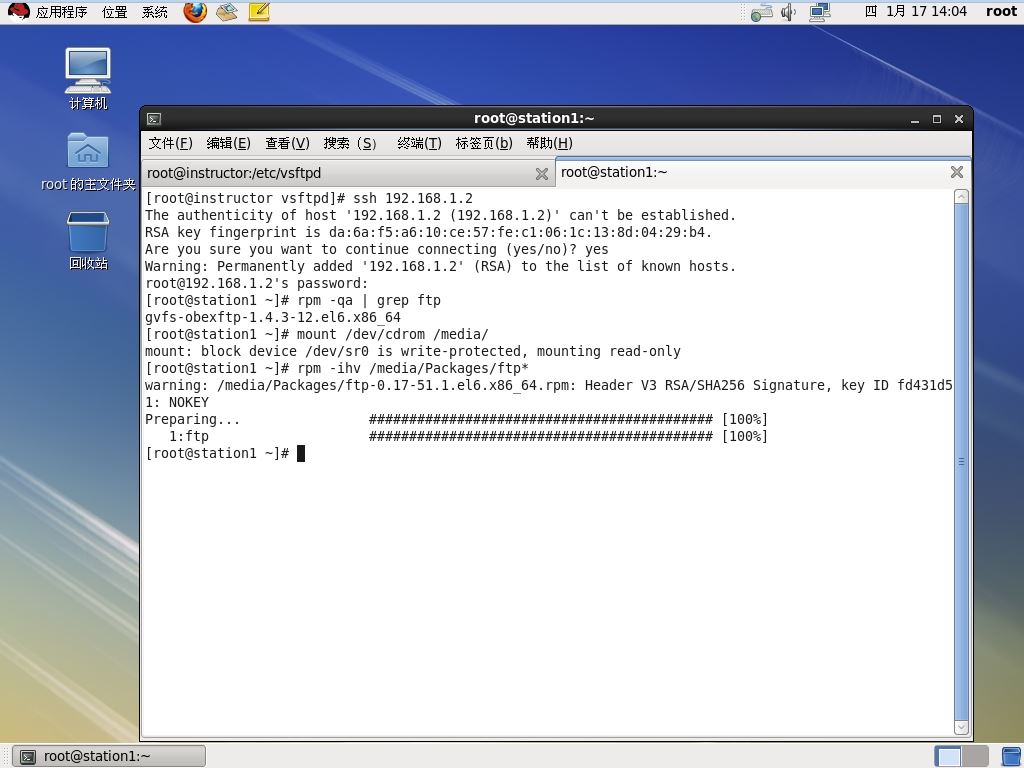Switch to the first workspace in switcher

pyautogui.click(x=948, y=756)
